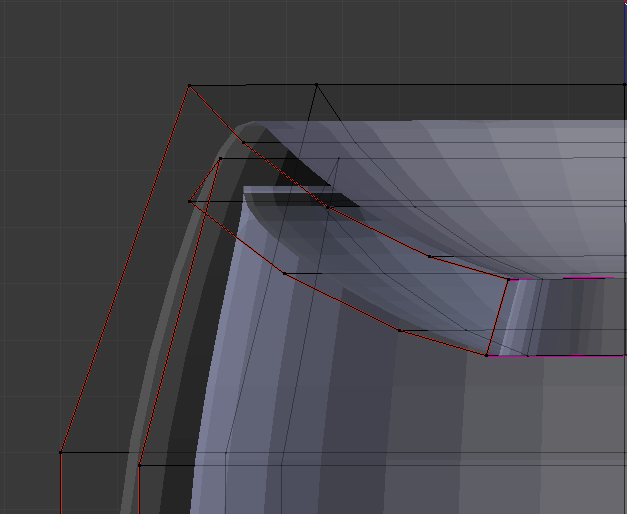
Task: Select the outermost top-left corner vertex of the cage
Action: (189, 85)
